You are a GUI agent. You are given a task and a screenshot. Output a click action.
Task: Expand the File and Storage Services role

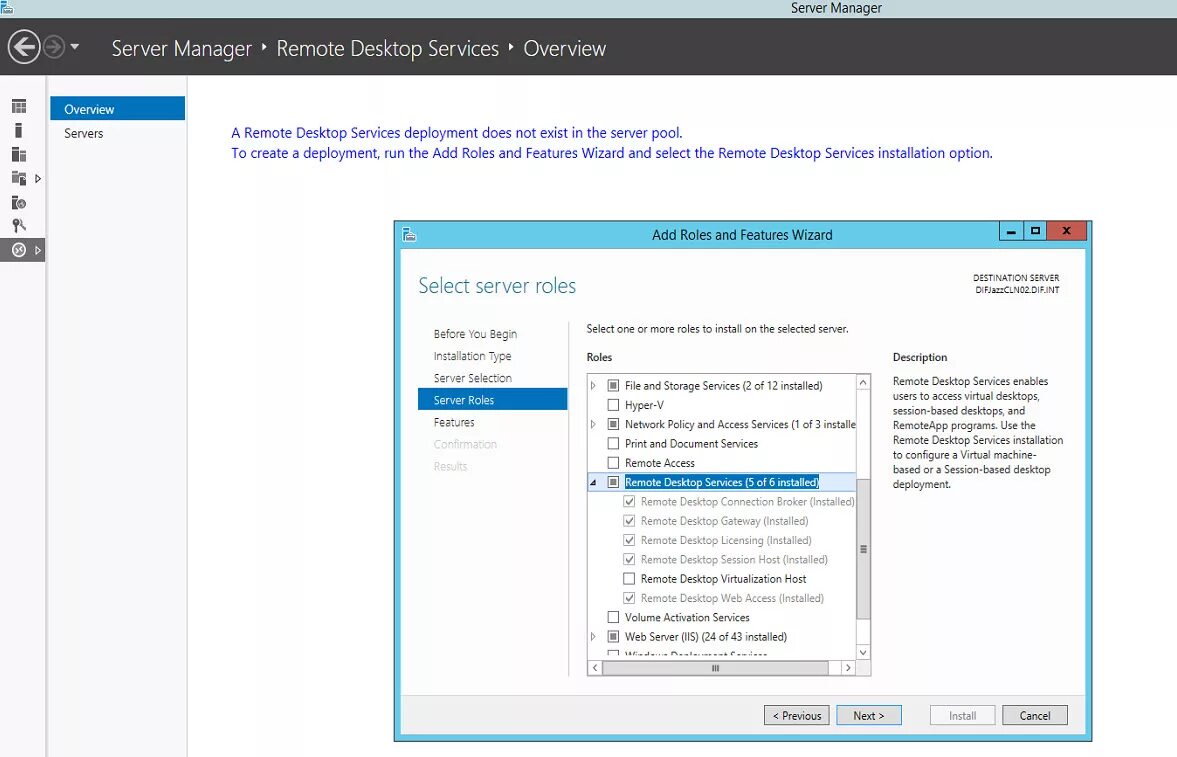[593, 385]
